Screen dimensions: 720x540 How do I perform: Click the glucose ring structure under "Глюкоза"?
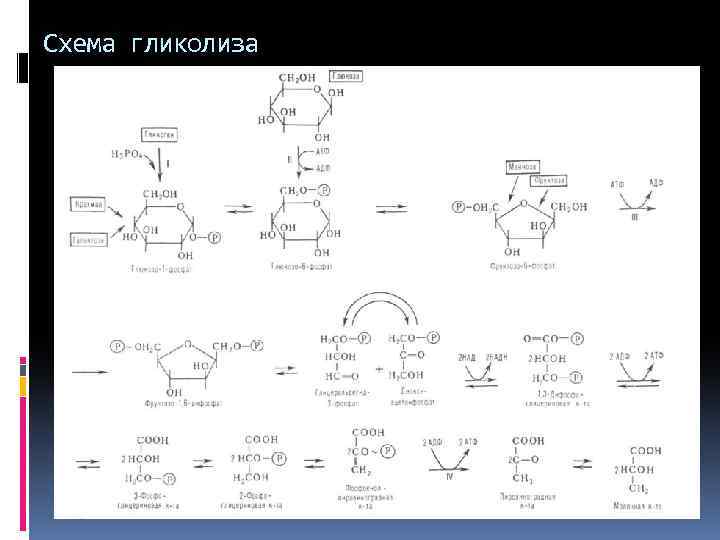300,108
